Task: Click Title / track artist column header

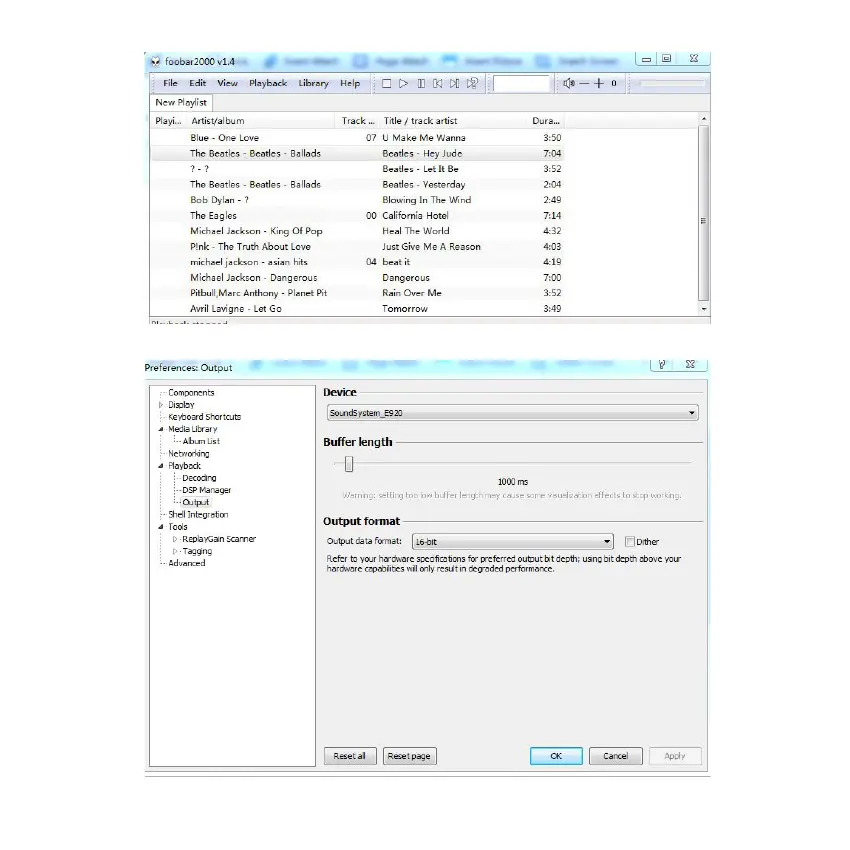Action: (453, 121)
